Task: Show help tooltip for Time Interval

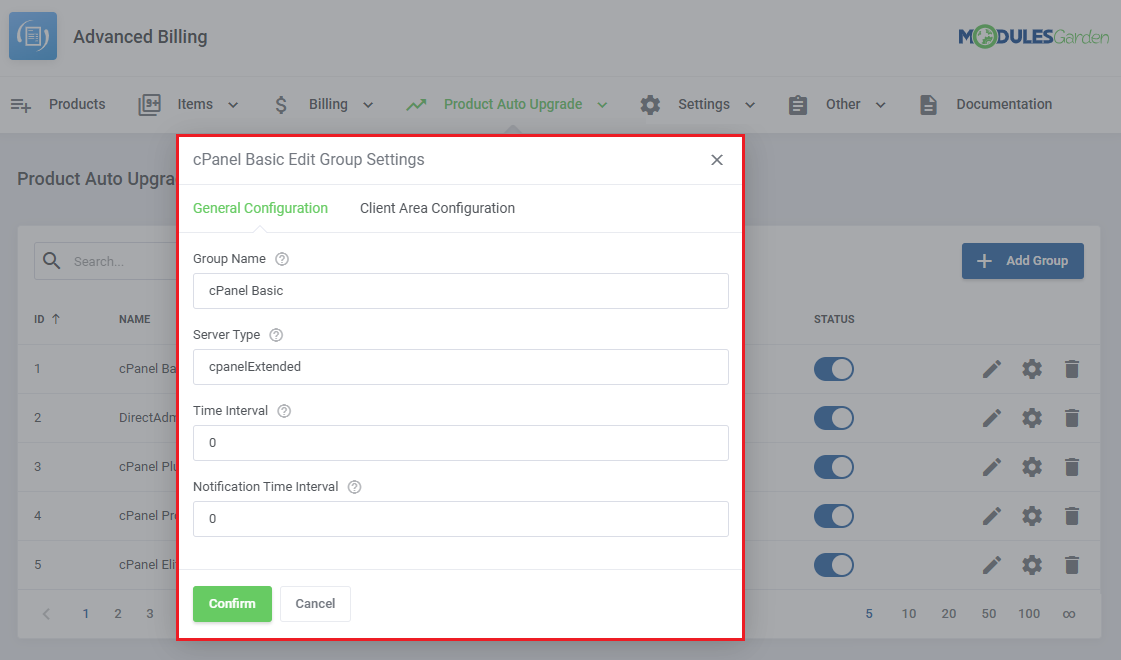Action: click(x=284, y=410)
